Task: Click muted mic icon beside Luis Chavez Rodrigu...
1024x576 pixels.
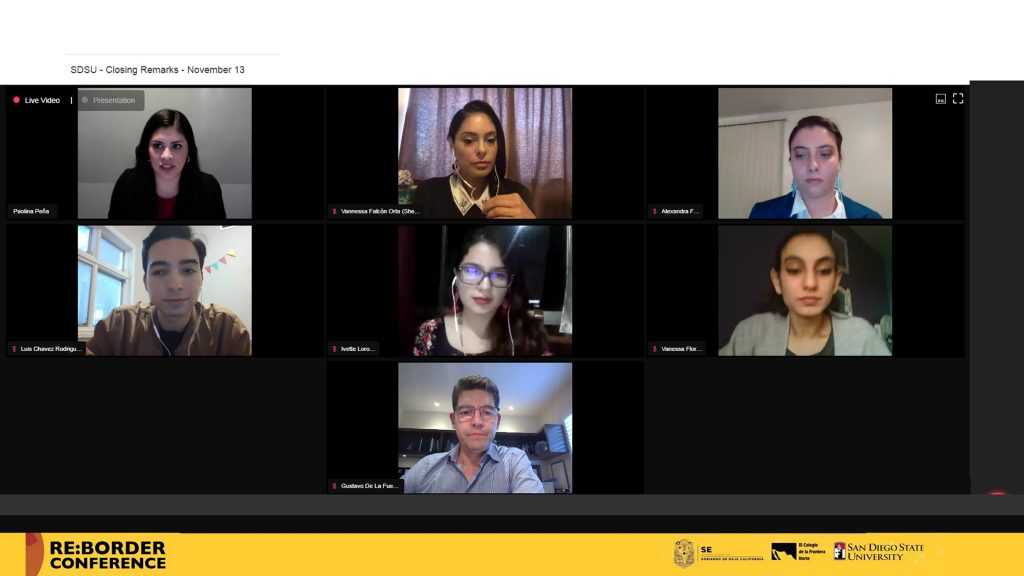Action: [x=14, y=349]
